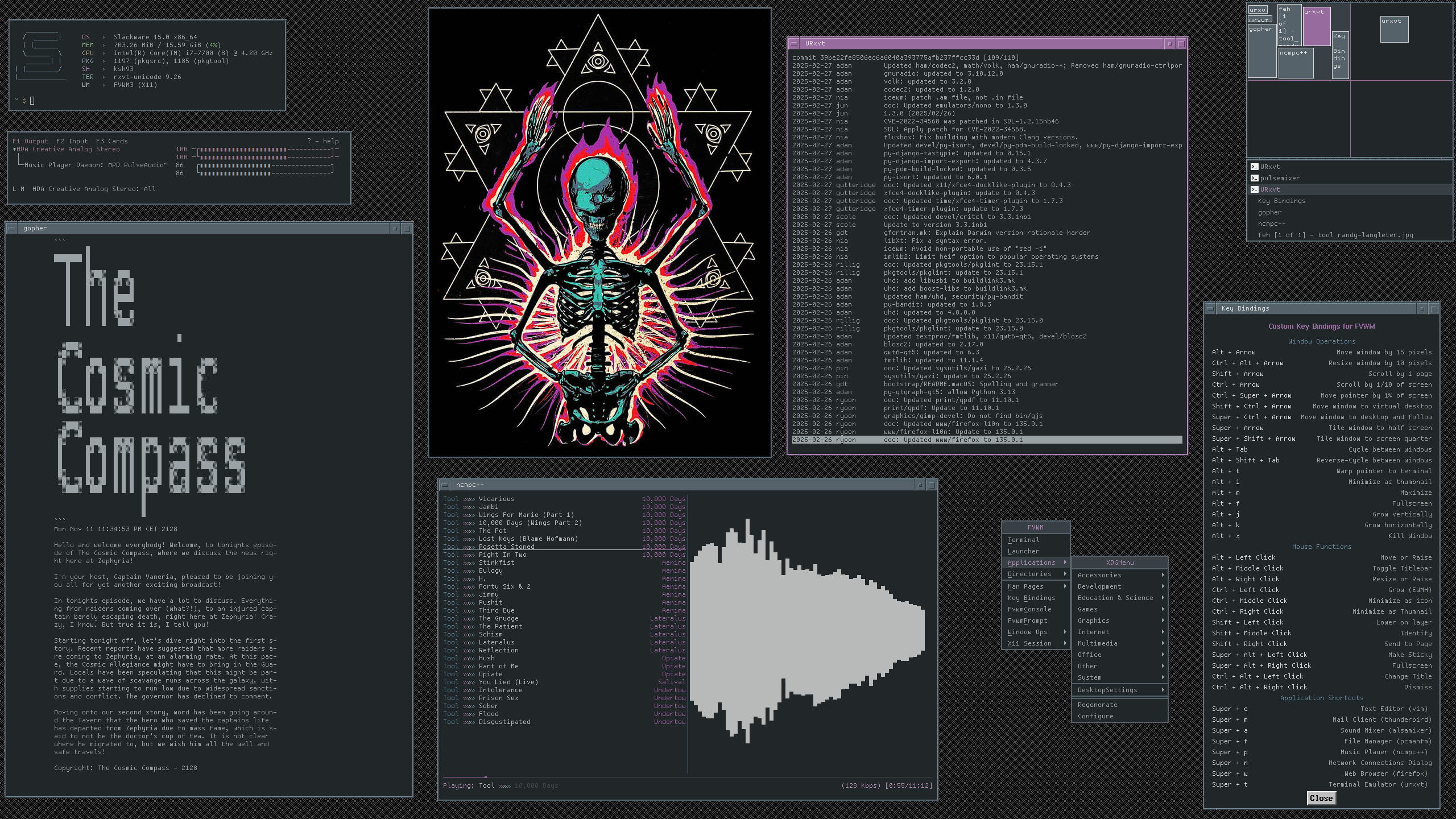The height and width of the screenshot is (819, 1456).
Task: Select the track 'Forty Six & 2'
Action: [x=564, y=586]
